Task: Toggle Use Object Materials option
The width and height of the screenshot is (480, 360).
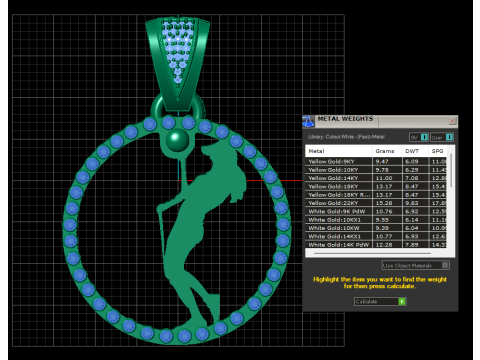Action: click(416, 265)
